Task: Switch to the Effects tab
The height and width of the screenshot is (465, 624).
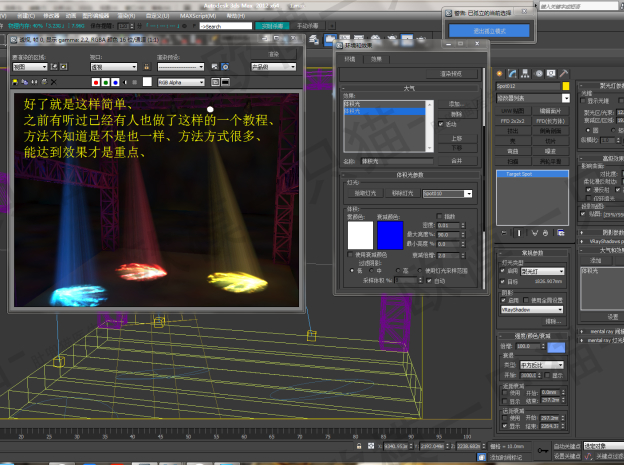Action: (x=376, y=59)
